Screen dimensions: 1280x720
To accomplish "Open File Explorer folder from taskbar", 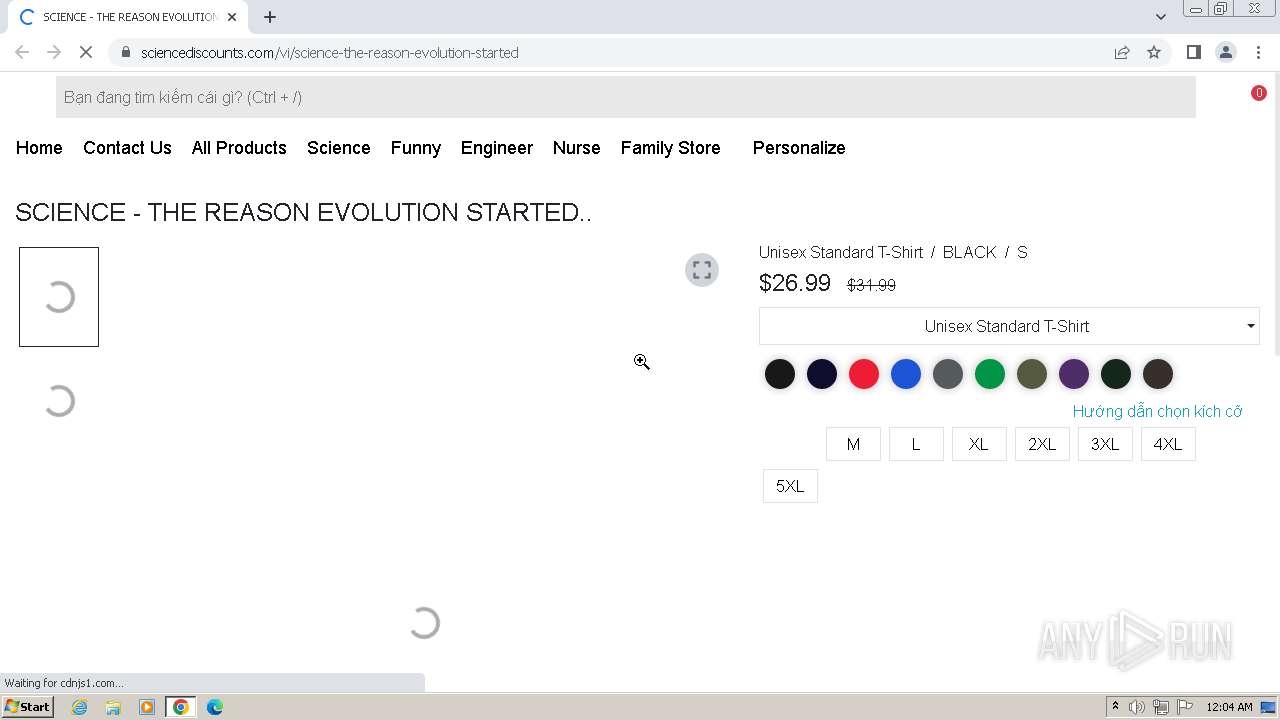I will click(113, 707).
